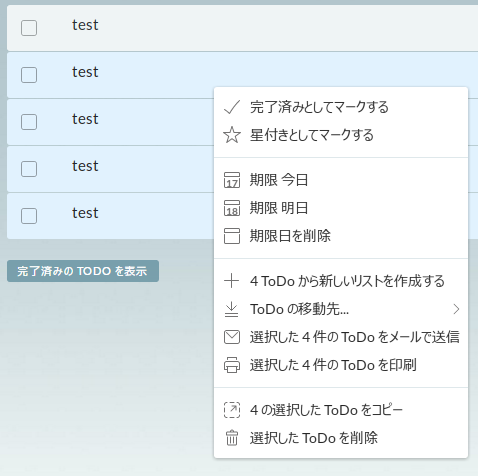Viewport: 478px width, 476px height.
Task: Click the checkmark icon for 完了済みとしてマークする
Action: pyautogui.click(x=232, y=107)
